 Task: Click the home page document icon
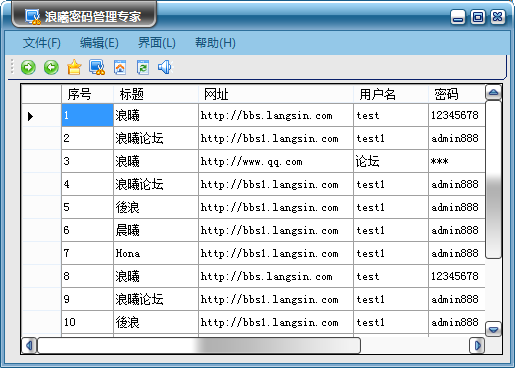(x=120, y=67)
